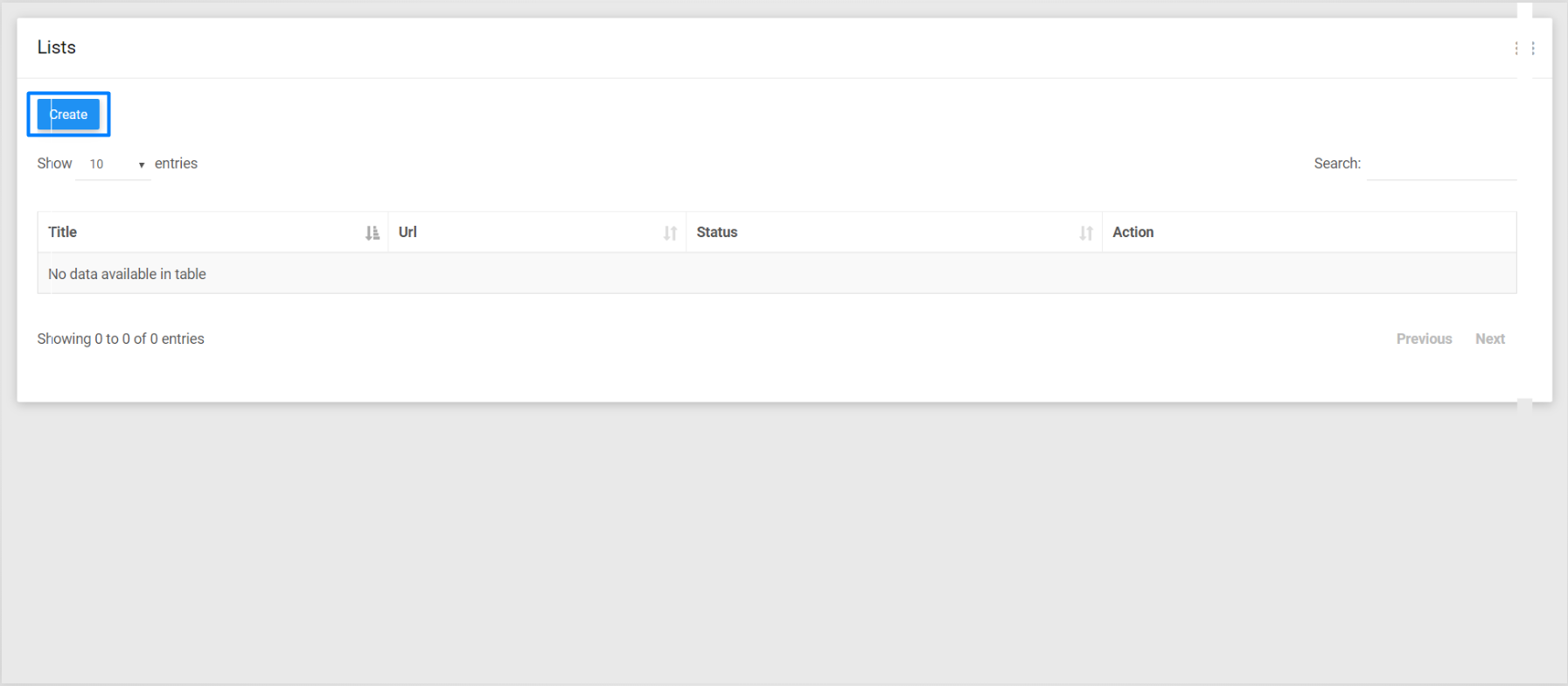
Task: Focus the Search input field
Action: coord(1441,164)
